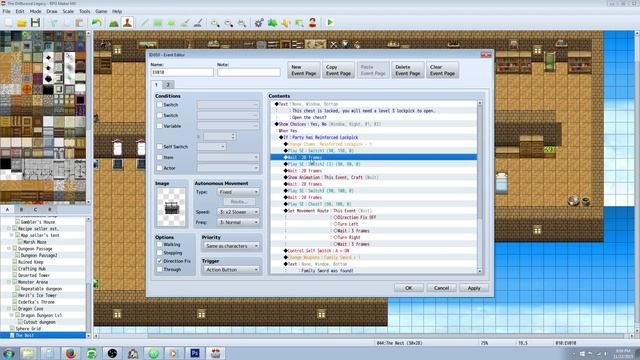640x360 pixels.
Task: Click the Open Project folder icon
Action: tap(22, 23)
